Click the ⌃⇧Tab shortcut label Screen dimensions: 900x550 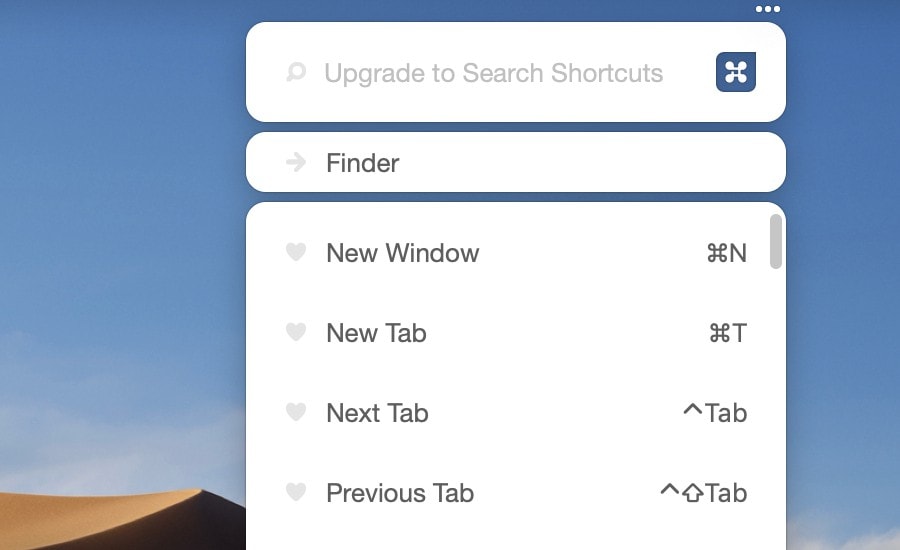pyautogui.click(x=704, y=493)
